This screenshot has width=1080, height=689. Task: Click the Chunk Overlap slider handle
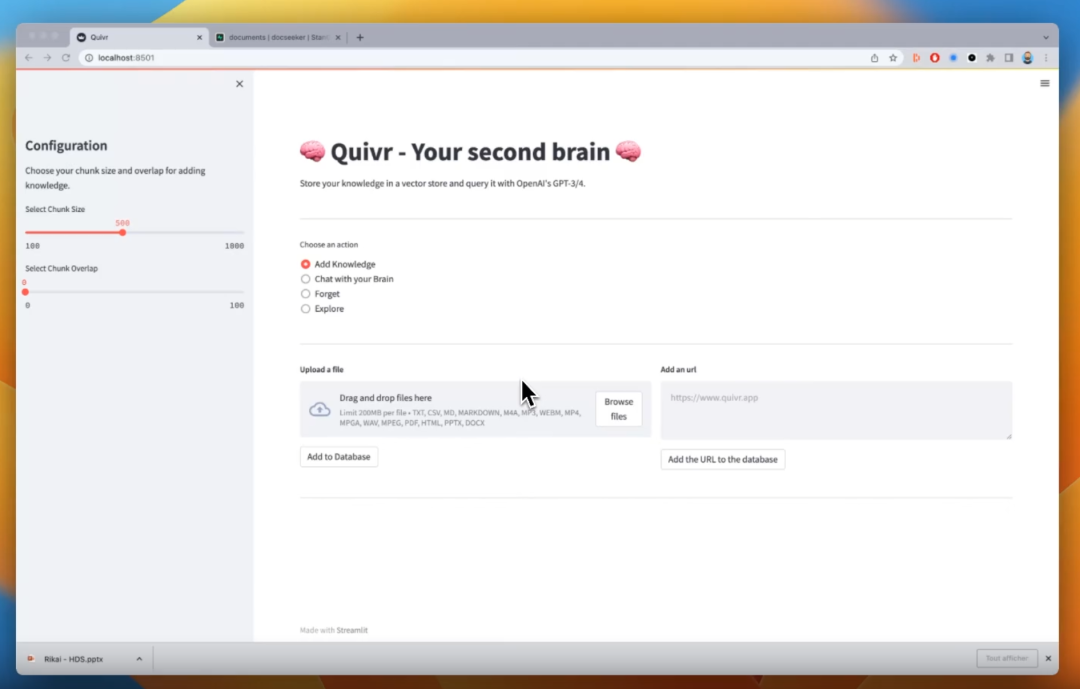tap(25, 292)
